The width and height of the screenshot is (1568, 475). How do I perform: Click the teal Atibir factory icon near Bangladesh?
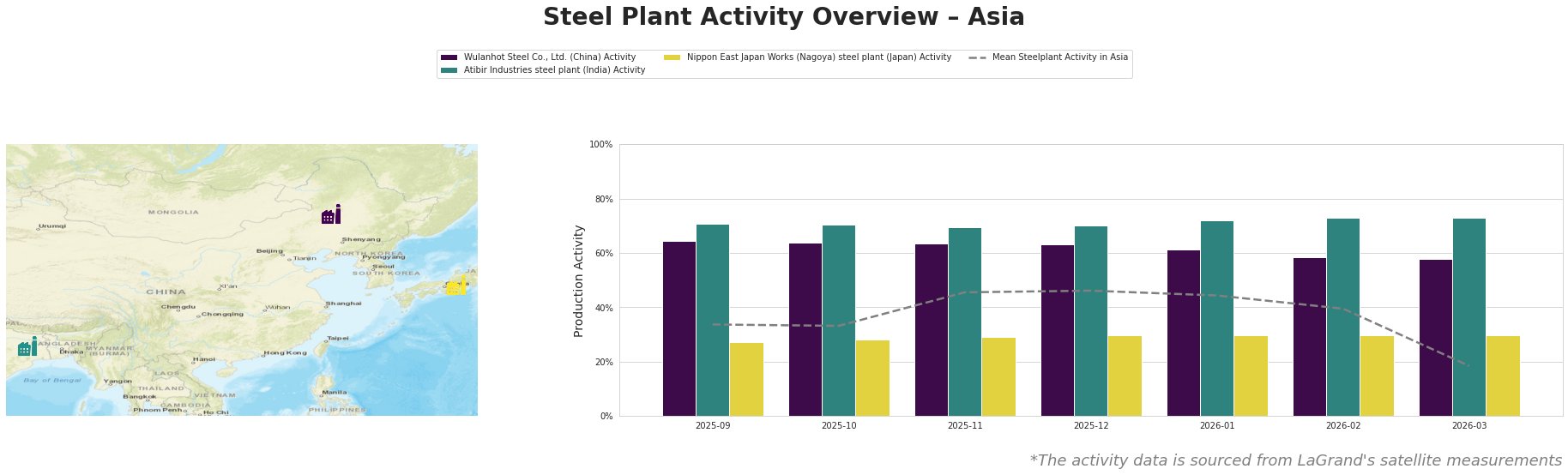(x=27, y=347)
